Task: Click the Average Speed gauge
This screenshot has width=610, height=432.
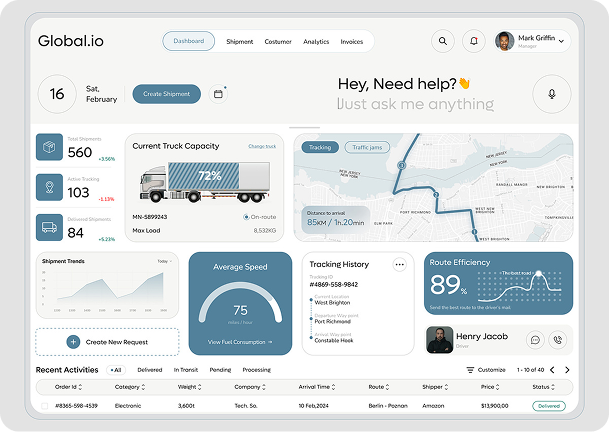Action: pos(240,305)
